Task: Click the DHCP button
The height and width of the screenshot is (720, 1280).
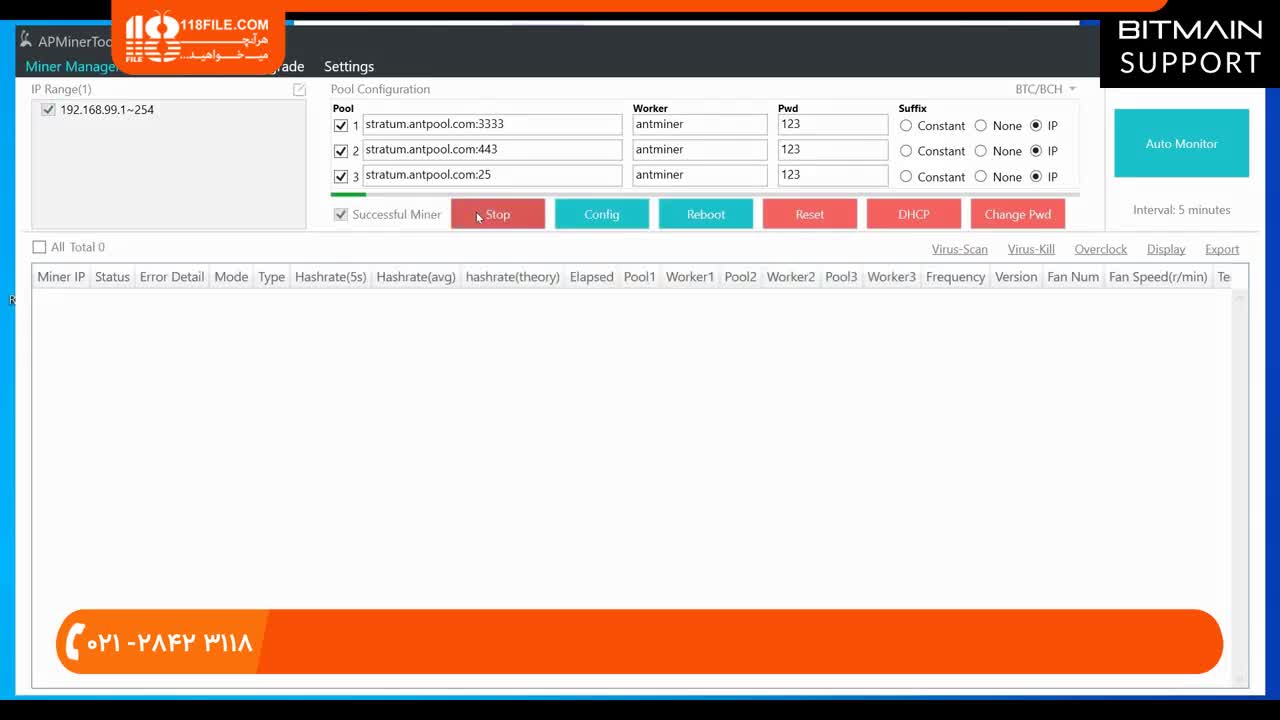Action: point(914,214)
